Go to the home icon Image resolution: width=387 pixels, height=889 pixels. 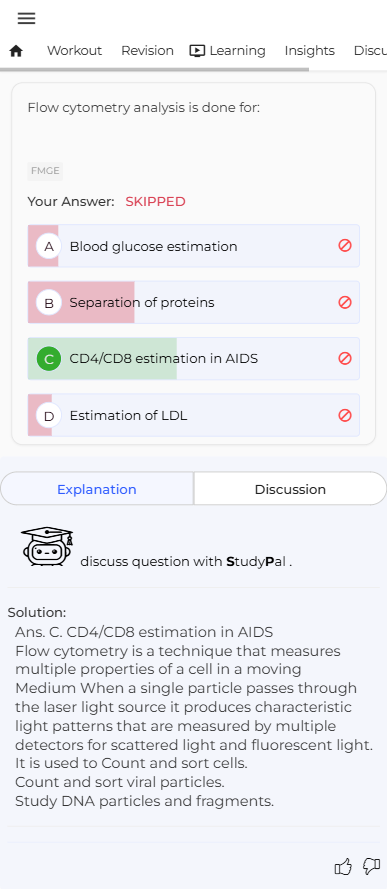16,51
